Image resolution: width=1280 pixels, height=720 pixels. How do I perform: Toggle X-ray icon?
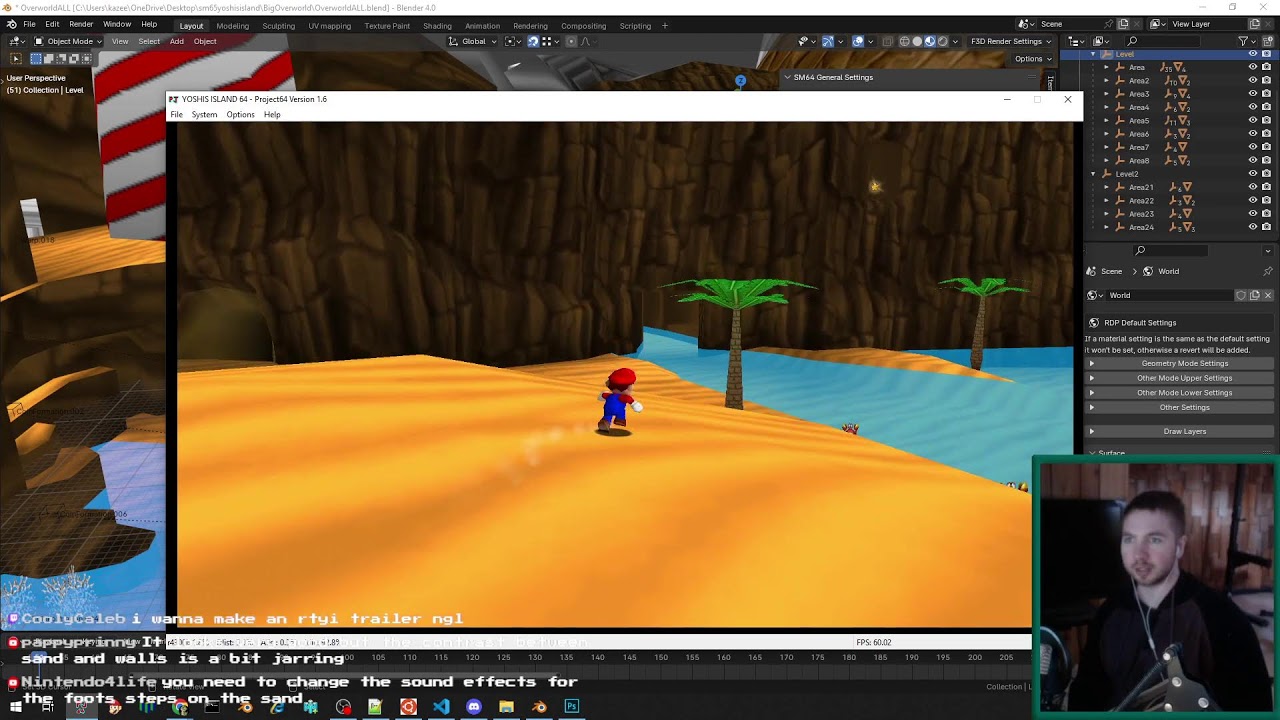tap(889, 41)
